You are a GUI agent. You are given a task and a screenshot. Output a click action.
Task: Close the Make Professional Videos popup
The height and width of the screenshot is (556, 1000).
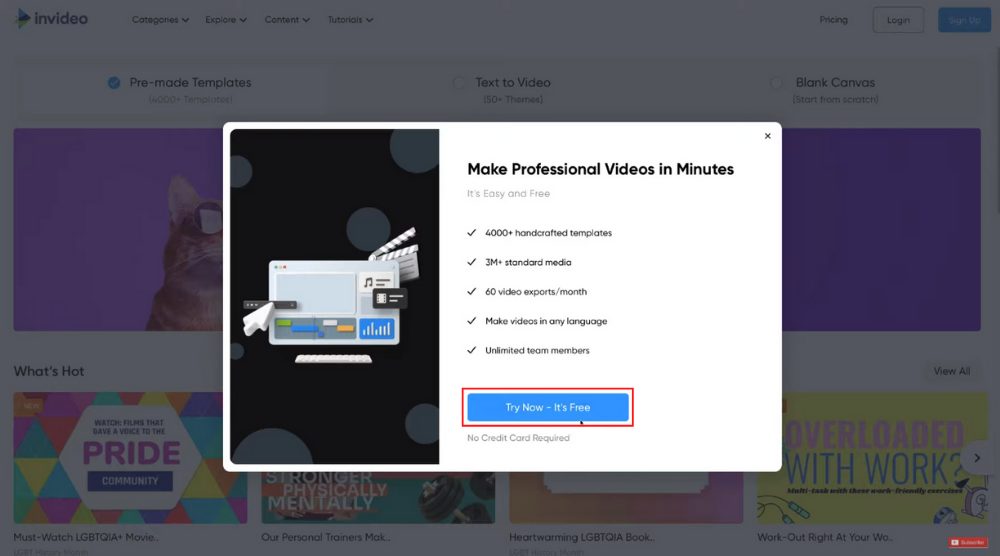click(768, 136)
